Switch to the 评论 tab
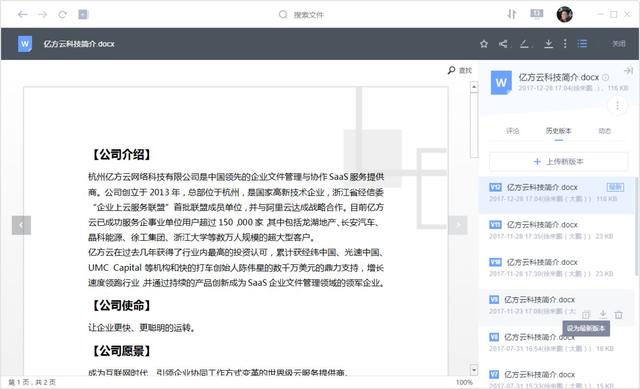640x389 pixels. [x=513, y=131]
